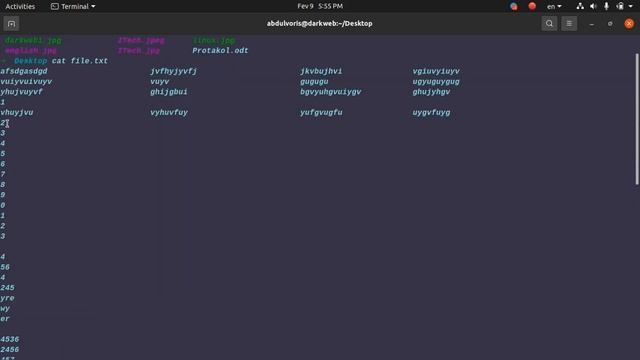Click the battery power icon
640x360 pixels.
620,6
